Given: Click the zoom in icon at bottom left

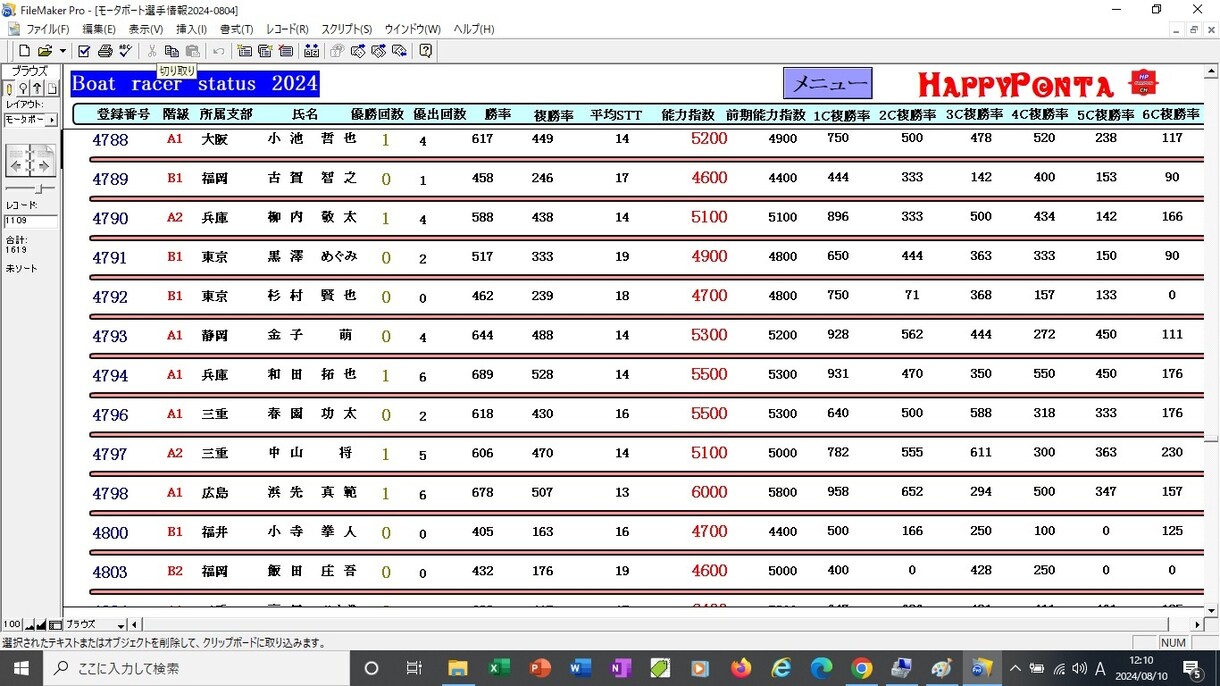Looking at the screenshot, I should [41, 624].
